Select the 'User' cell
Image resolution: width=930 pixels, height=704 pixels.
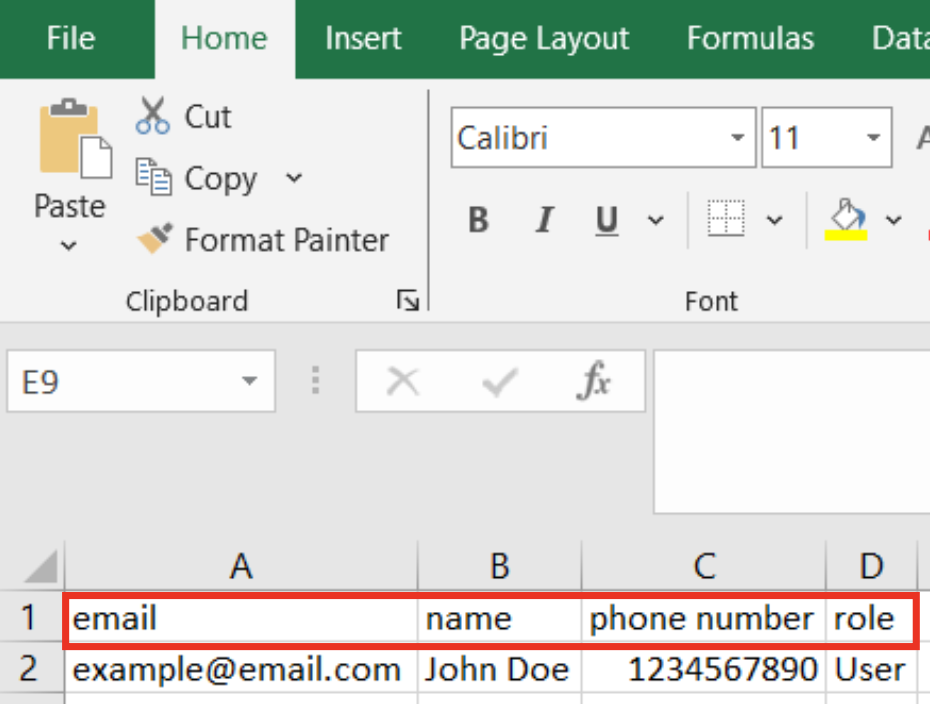click(871, 669)
